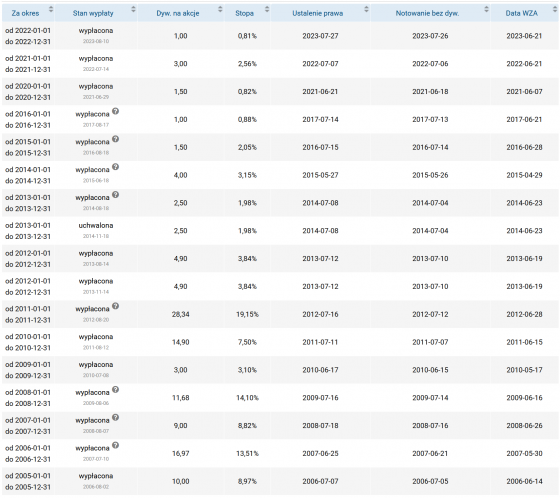
Task: Select the uchwalona status row cell
Action: (x=96, y=230)
